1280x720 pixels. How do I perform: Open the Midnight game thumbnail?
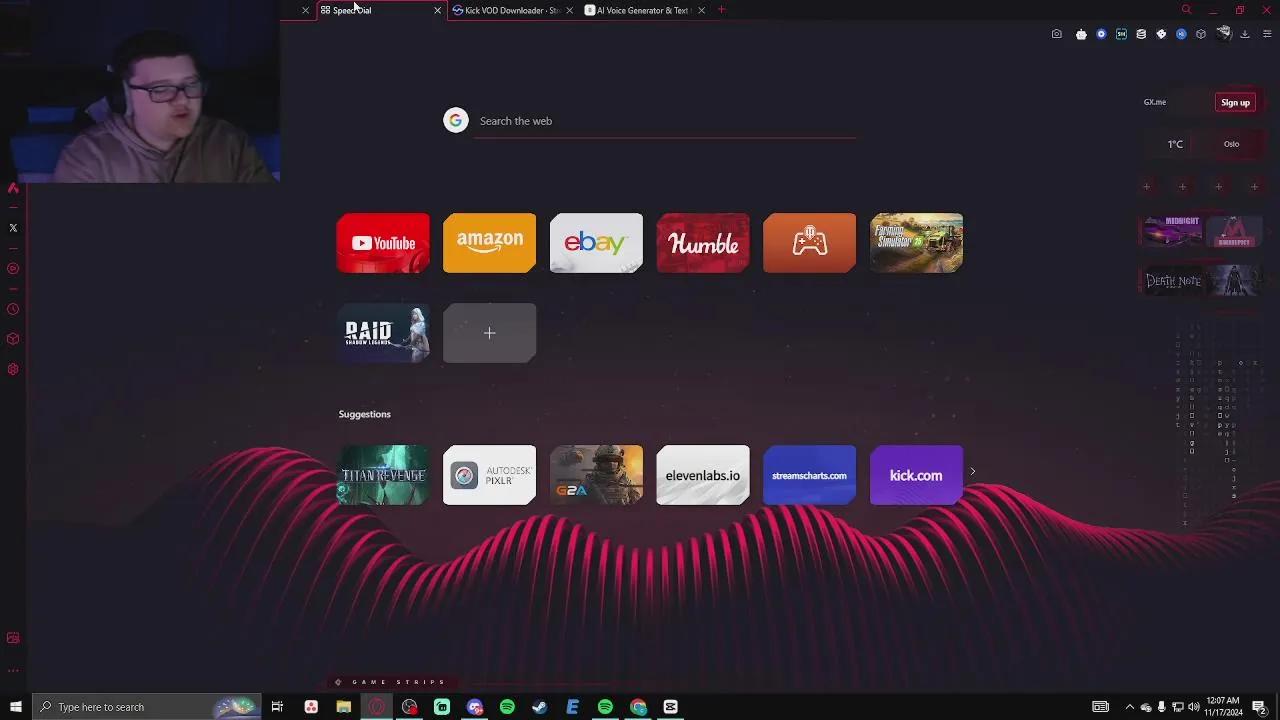pyautogui.click(x=1172, y=232)
